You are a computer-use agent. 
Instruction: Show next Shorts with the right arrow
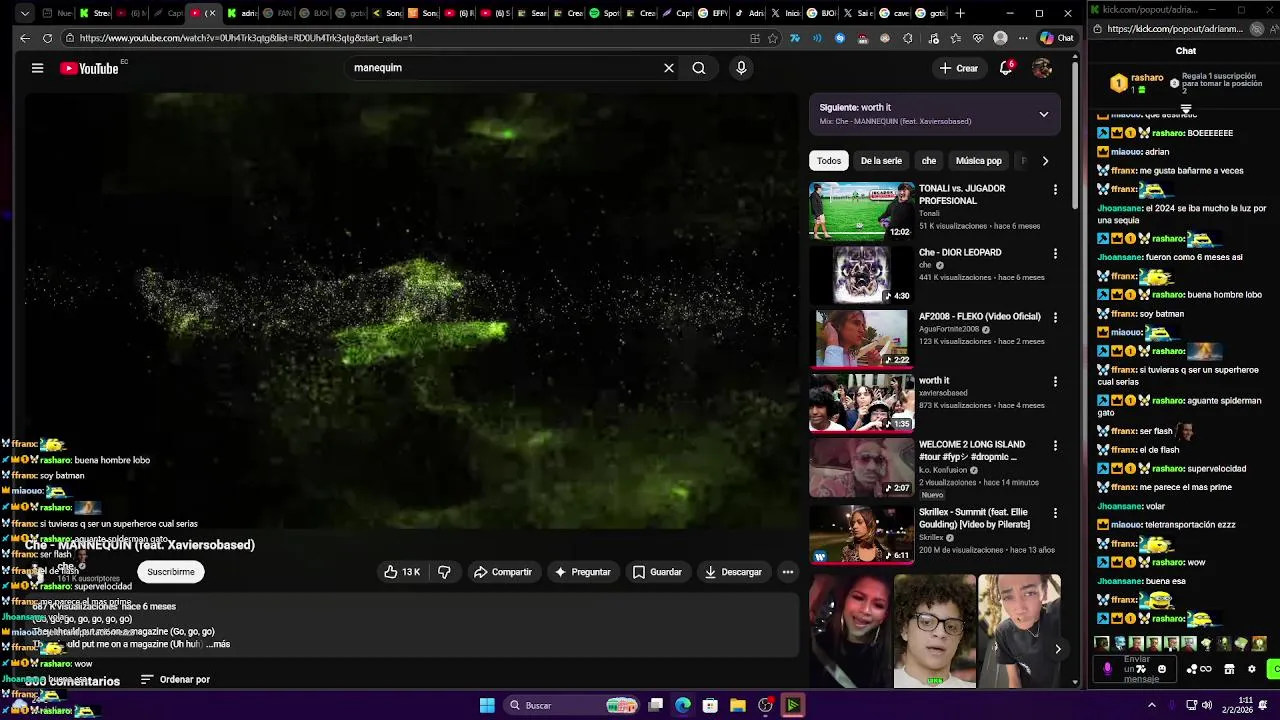click(x=1057, y=649)
